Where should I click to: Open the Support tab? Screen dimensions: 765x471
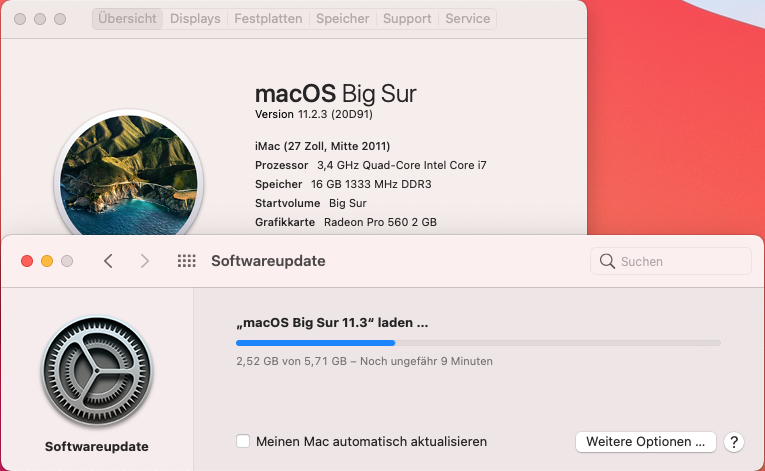click(407, 19)
